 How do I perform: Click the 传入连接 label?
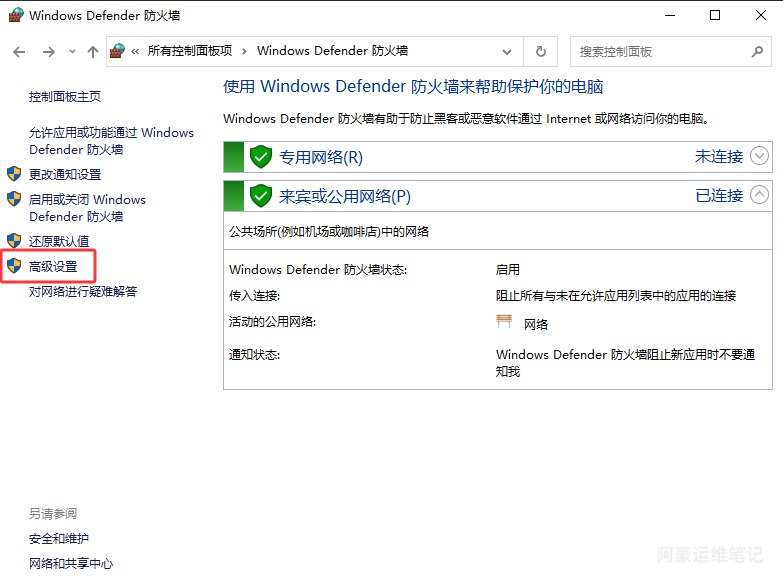[x=254, y=296]
